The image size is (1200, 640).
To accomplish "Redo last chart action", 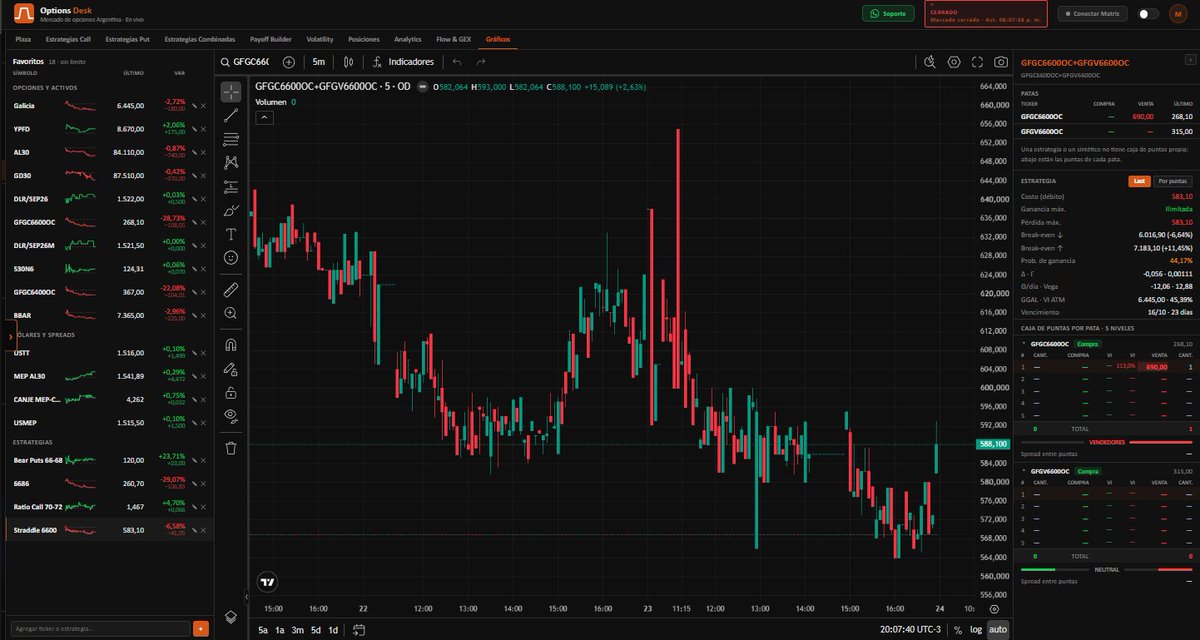I will pyautogui.click(x=481, y=62).
